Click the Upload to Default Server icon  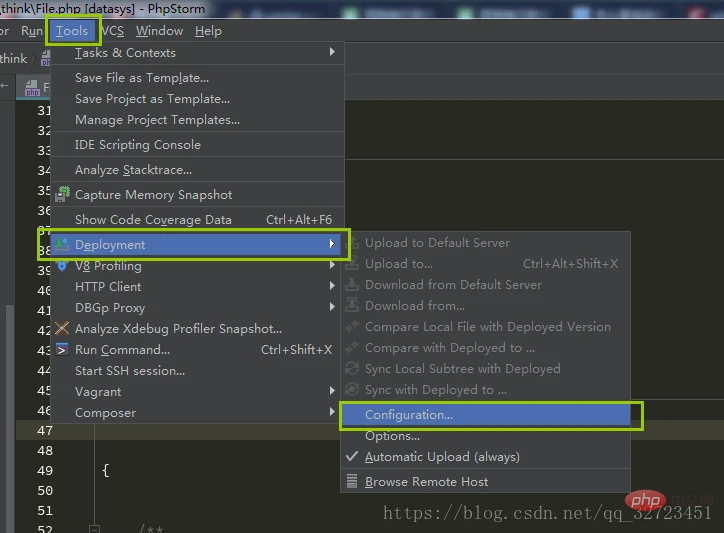(351, 243)
